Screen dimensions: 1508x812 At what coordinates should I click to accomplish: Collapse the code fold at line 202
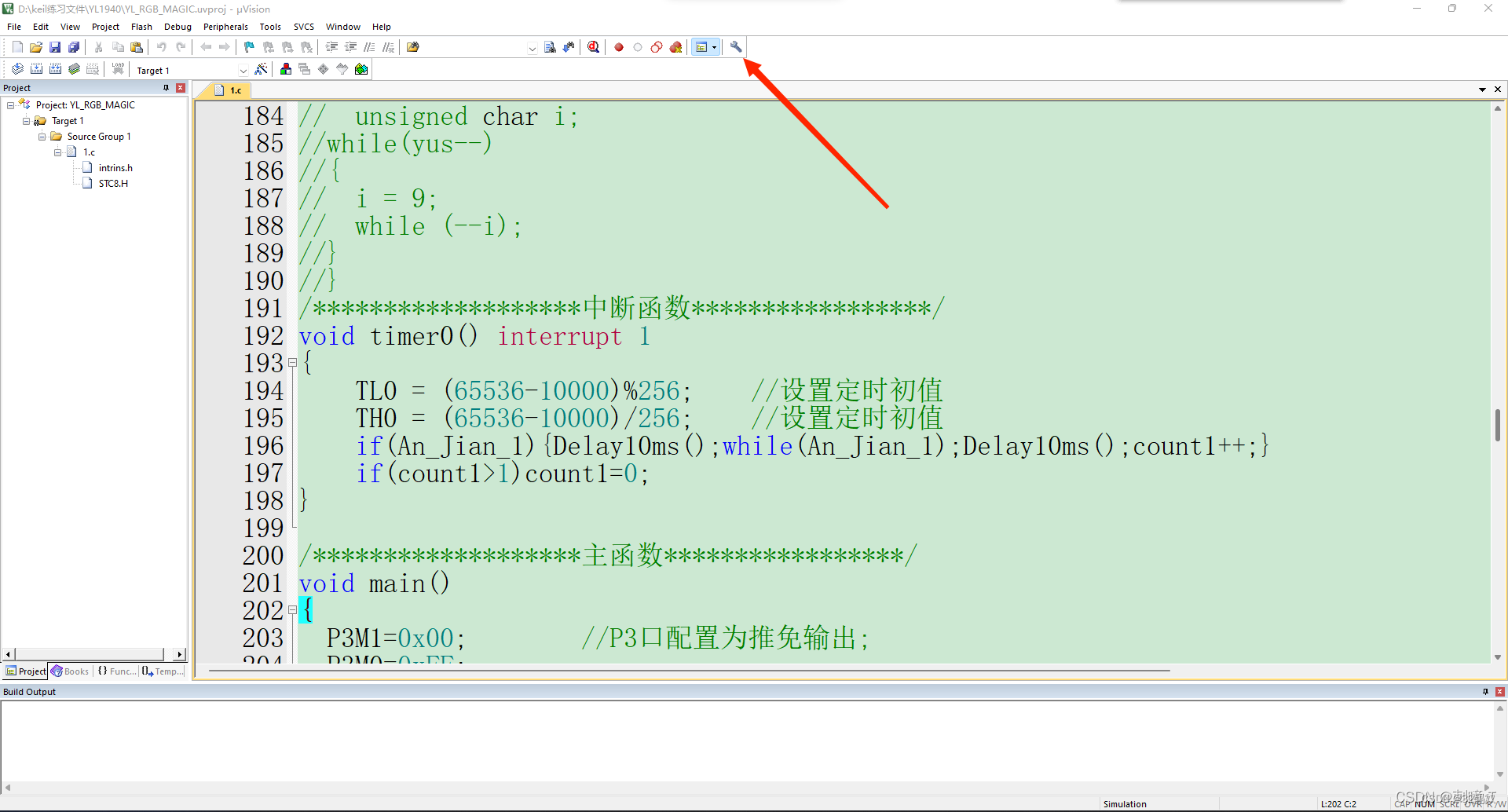tap(292, 610)
